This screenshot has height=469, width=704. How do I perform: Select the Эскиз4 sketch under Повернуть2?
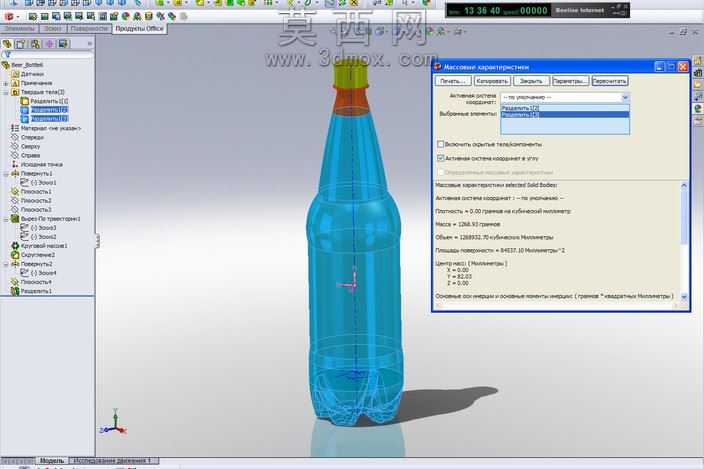(39, 273)
